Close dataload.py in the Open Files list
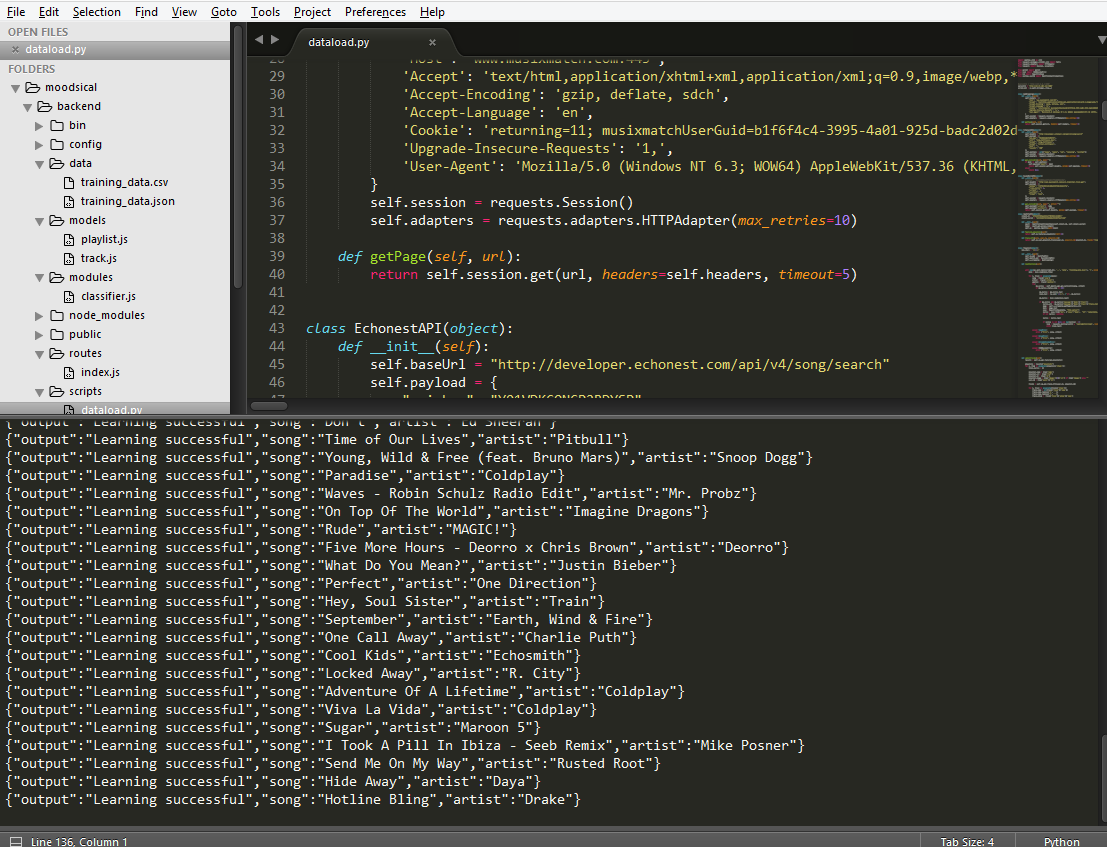The width and height of the screenshot is (1107, 847). coord(15,49)
